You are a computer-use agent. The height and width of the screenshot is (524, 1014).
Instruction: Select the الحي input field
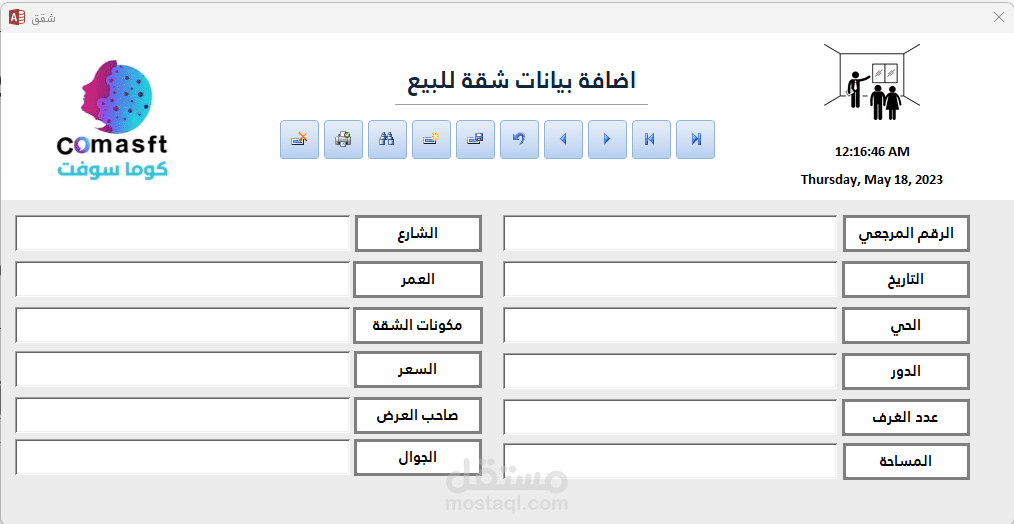click(670, 325)
